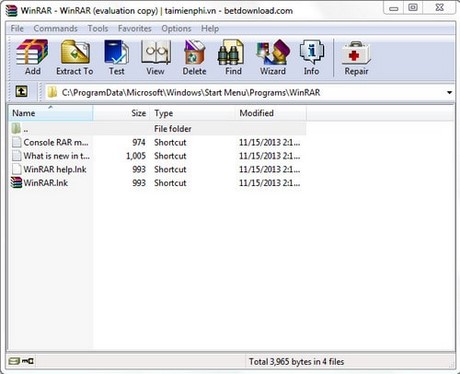460x374 pixels.
Task: Go up one folder level
Action: click(x=22, y=92)
